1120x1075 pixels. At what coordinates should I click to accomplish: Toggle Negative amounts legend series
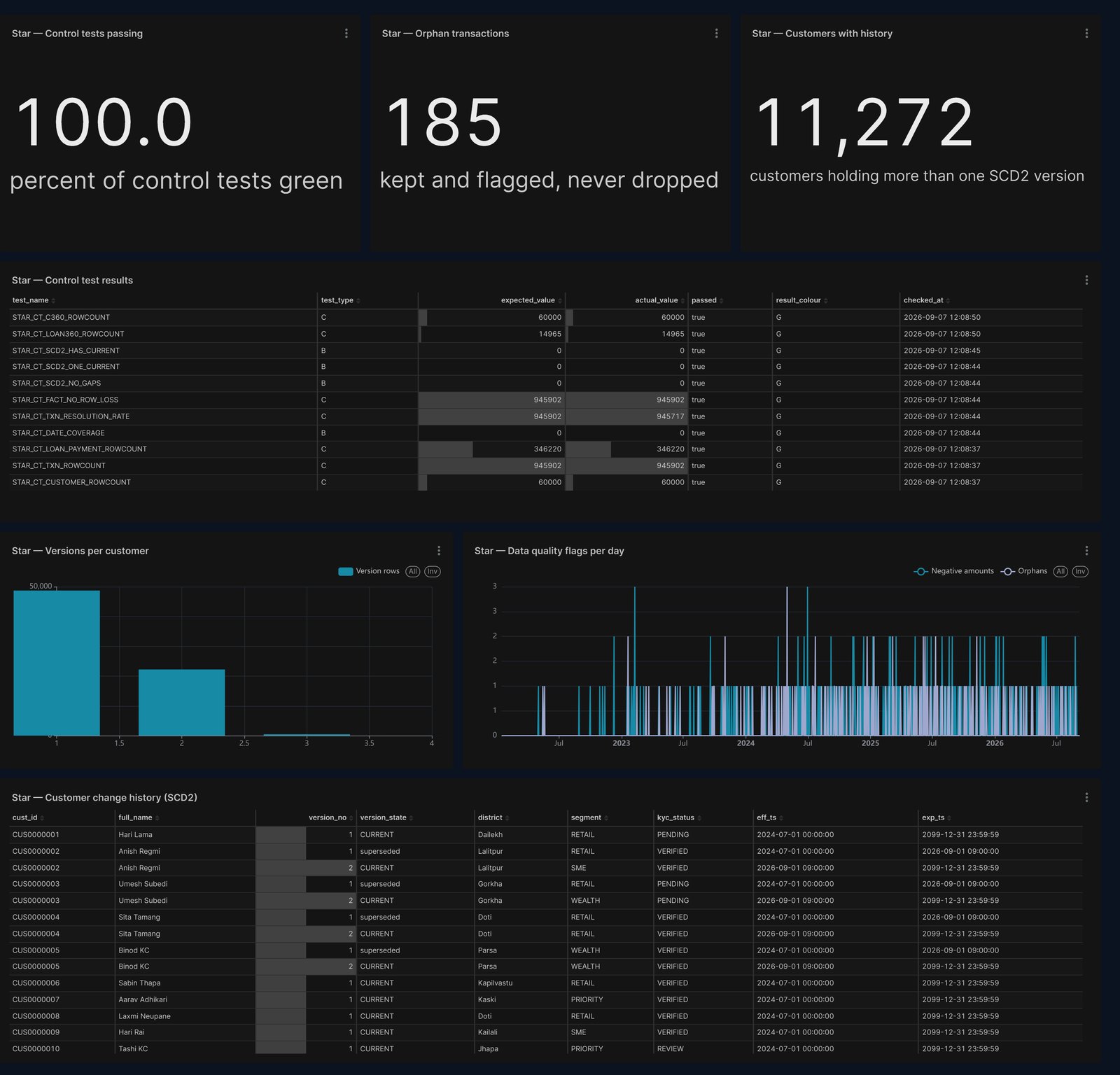click(x=953, y=571)
